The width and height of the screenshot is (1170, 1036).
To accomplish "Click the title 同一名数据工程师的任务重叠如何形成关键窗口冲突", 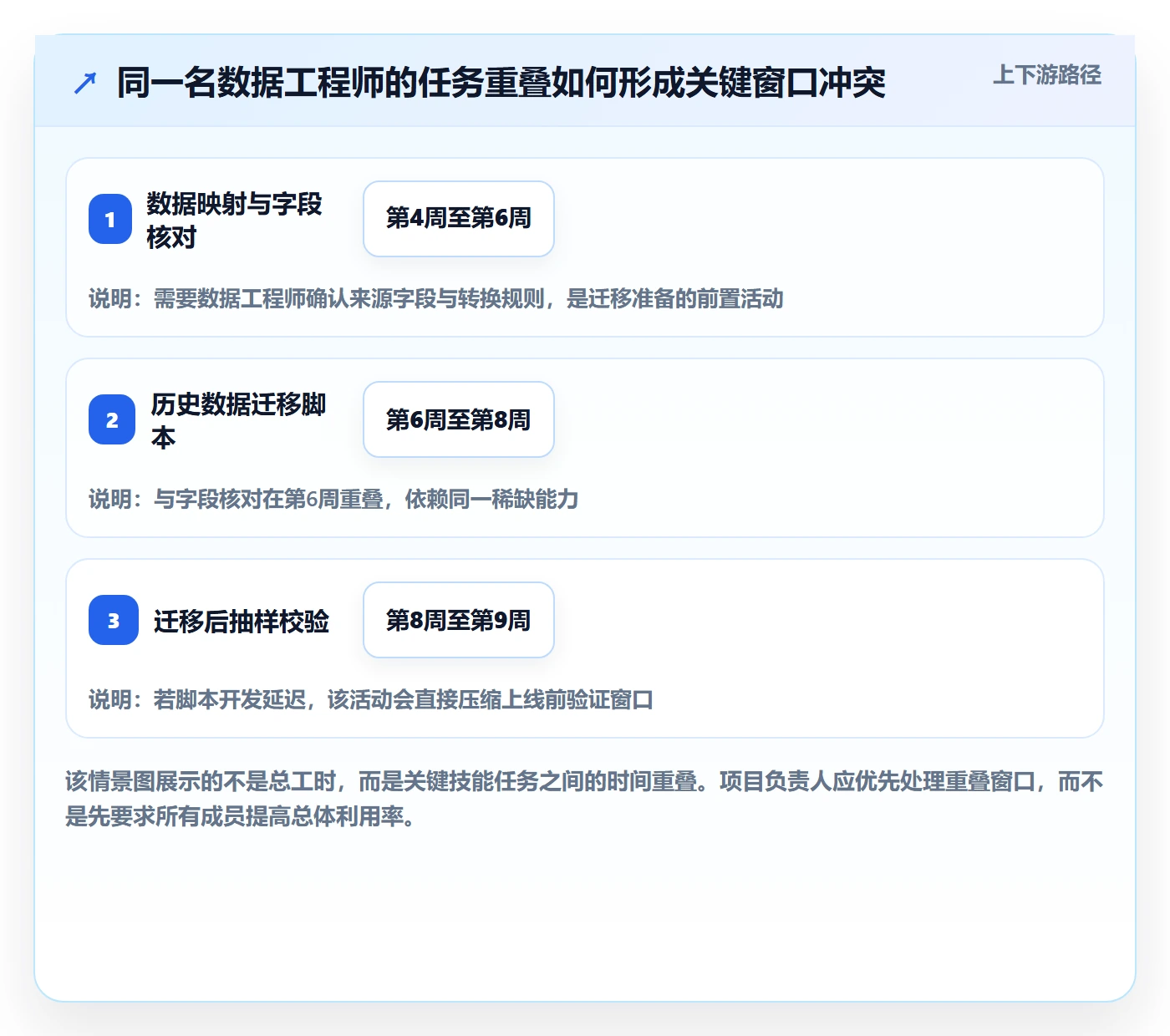I will tap(501, 83).
